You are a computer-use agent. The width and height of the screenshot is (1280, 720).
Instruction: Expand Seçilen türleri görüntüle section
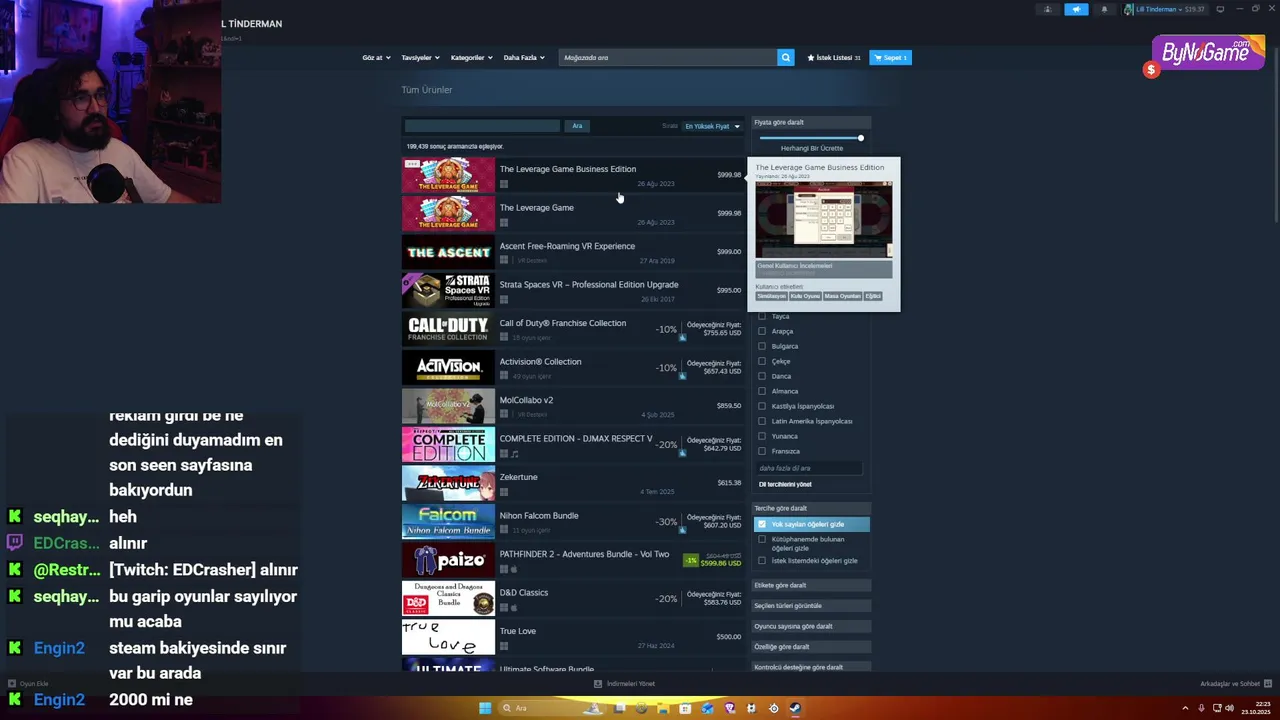pyautogui.click(x=811, y=606)
